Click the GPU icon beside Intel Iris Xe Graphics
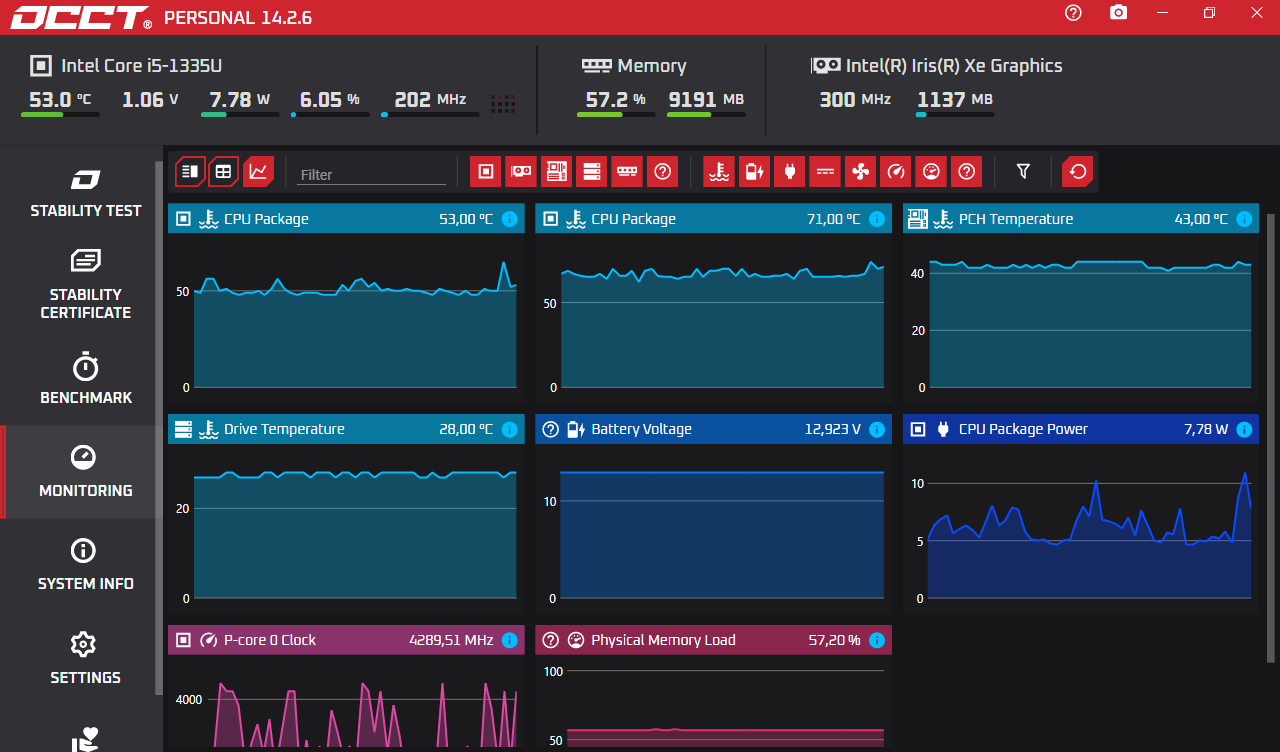This screenshot has height=752, width=1280. (x=825, y=66)
